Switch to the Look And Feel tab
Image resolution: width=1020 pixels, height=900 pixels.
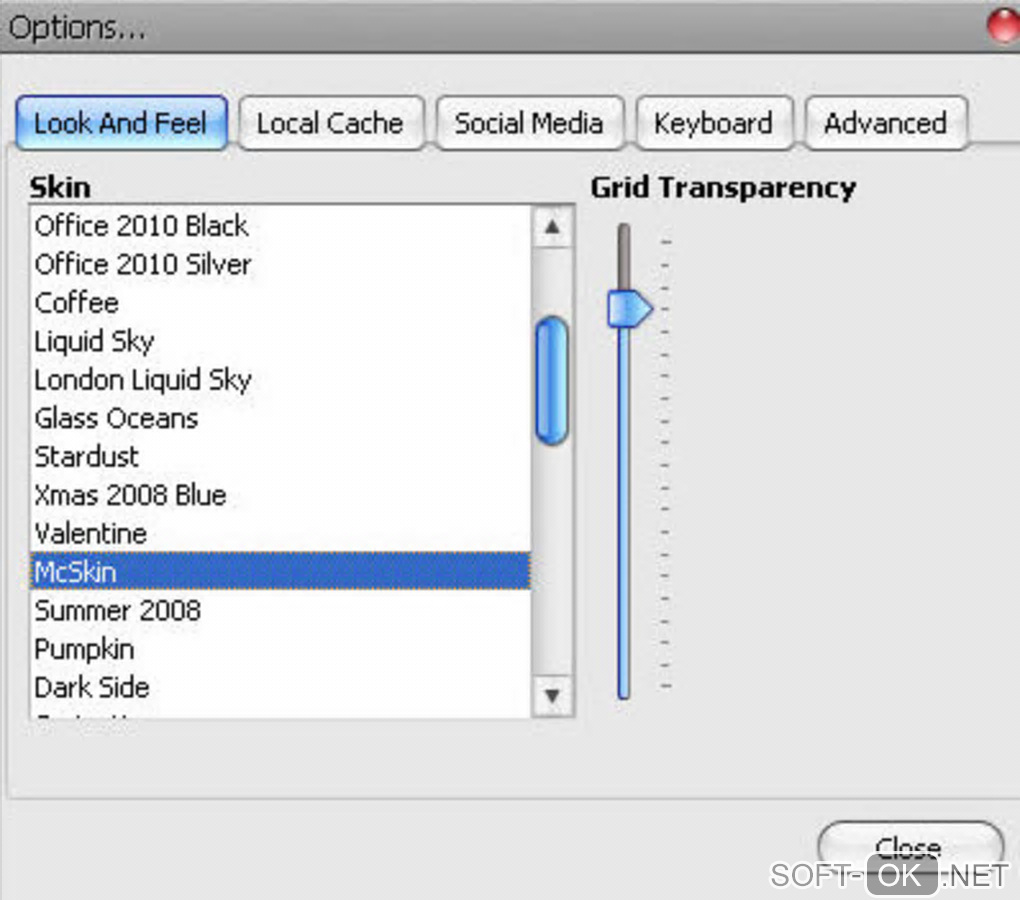point(122,123)
